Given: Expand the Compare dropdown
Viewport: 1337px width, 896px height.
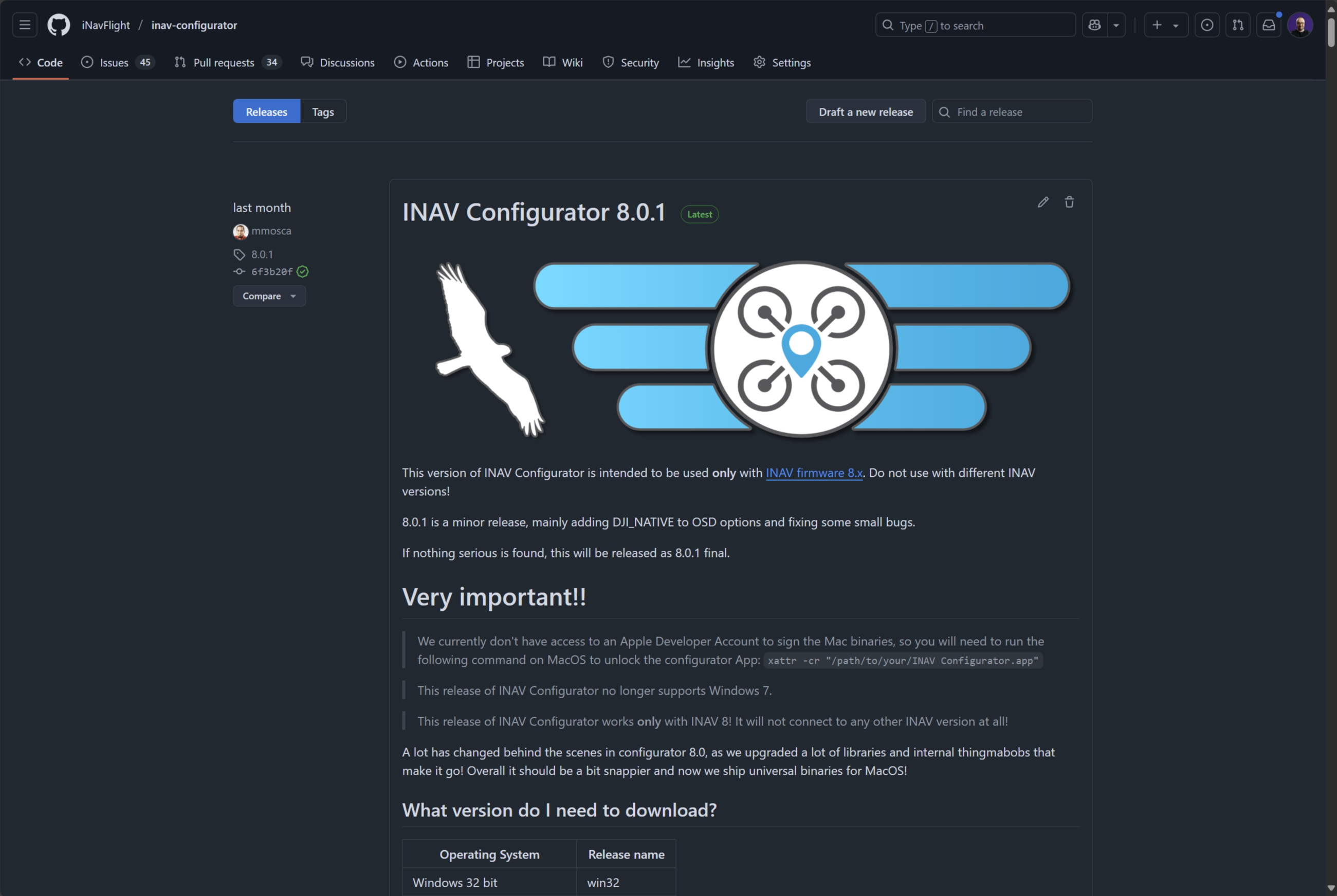Looking at the screenshot, I should (x=269, y=296).
